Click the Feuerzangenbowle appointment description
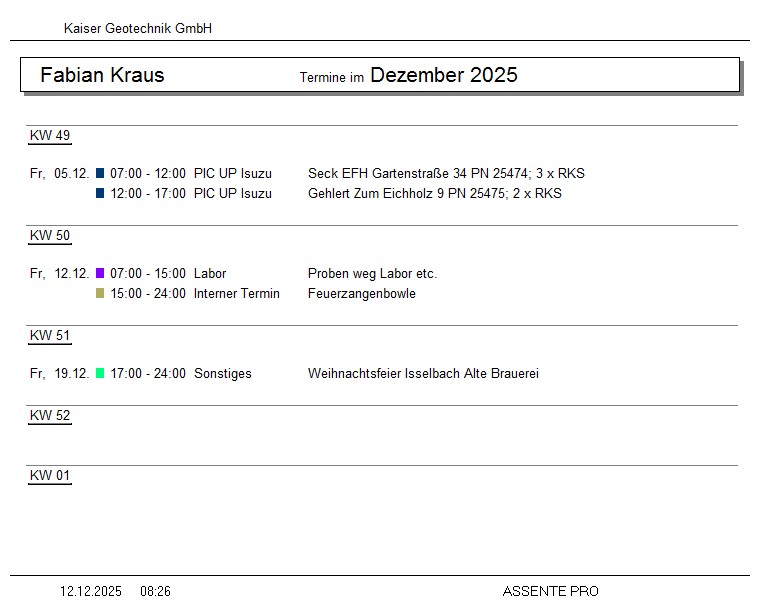This screenshot has height=615, width=780. click(361, 293)
